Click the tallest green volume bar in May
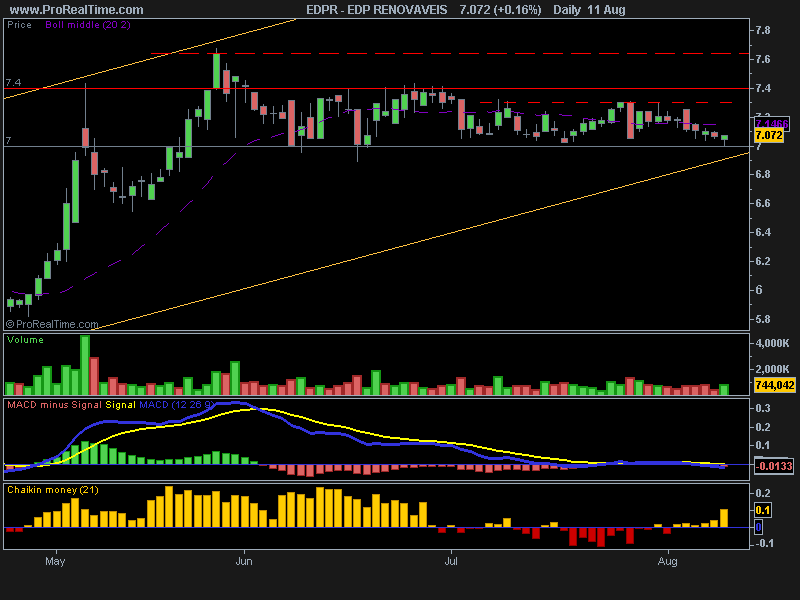 point(85,365)
